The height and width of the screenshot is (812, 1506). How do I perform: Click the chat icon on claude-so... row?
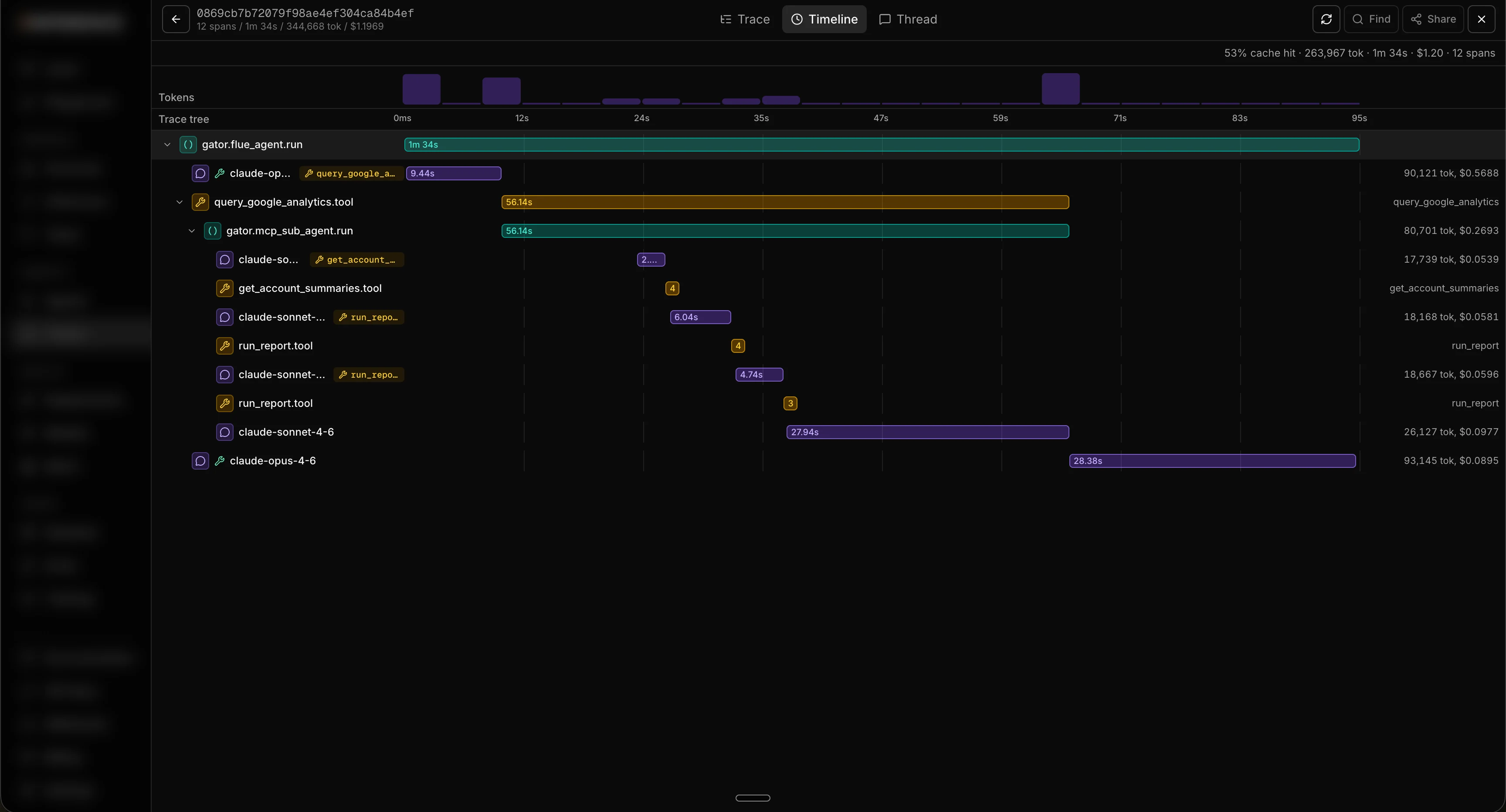coord(224,260)
